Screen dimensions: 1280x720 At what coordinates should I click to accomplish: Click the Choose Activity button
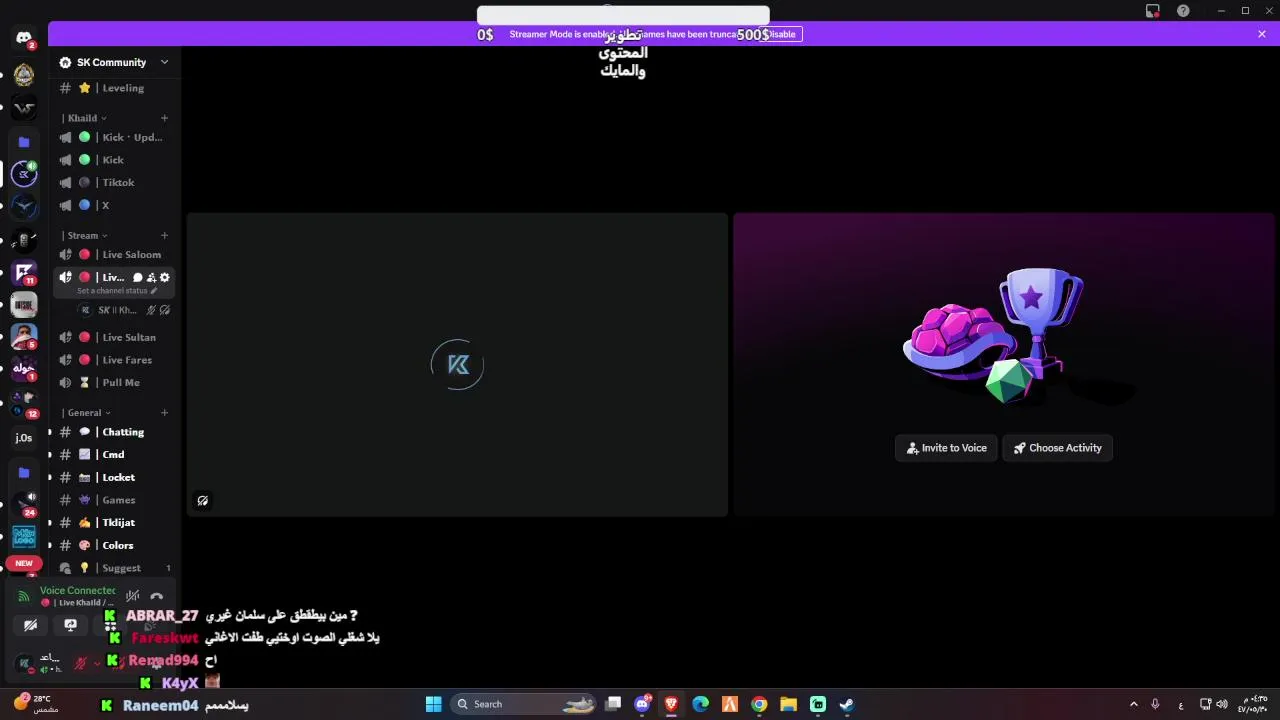tap(1057, 448)
